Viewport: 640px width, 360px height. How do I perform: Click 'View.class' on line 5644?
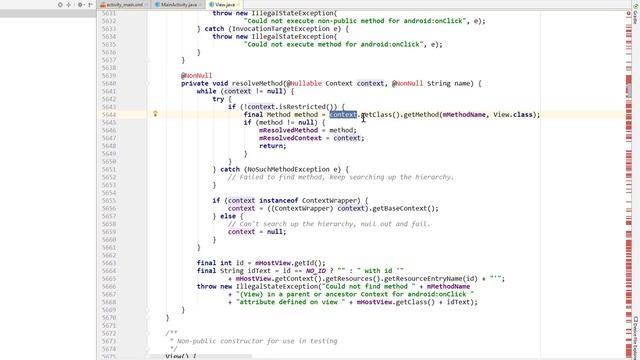click(x=513, y=115)
